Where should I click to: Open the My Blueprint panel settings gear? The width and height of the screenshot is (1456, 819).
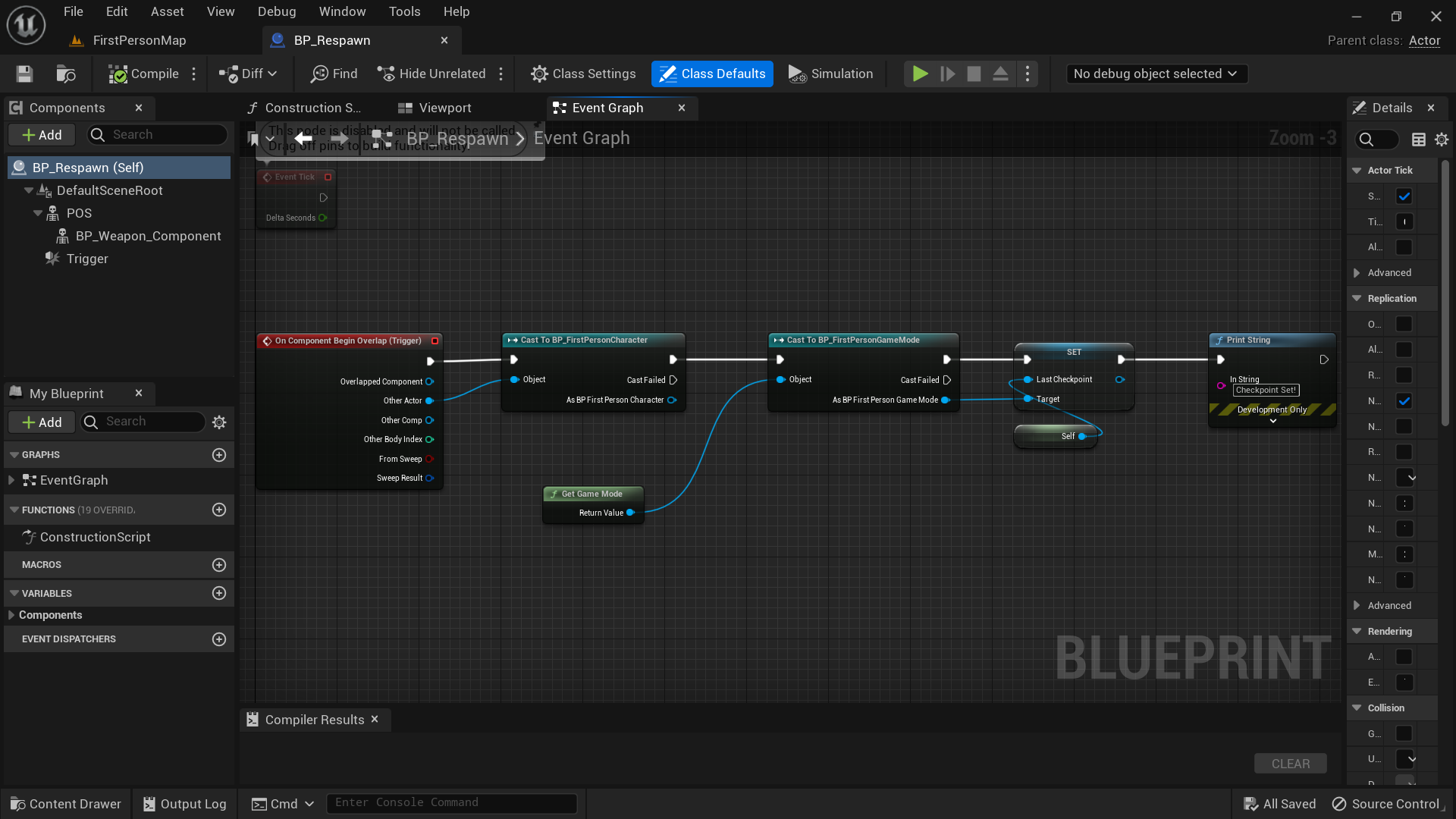[218, 422]
